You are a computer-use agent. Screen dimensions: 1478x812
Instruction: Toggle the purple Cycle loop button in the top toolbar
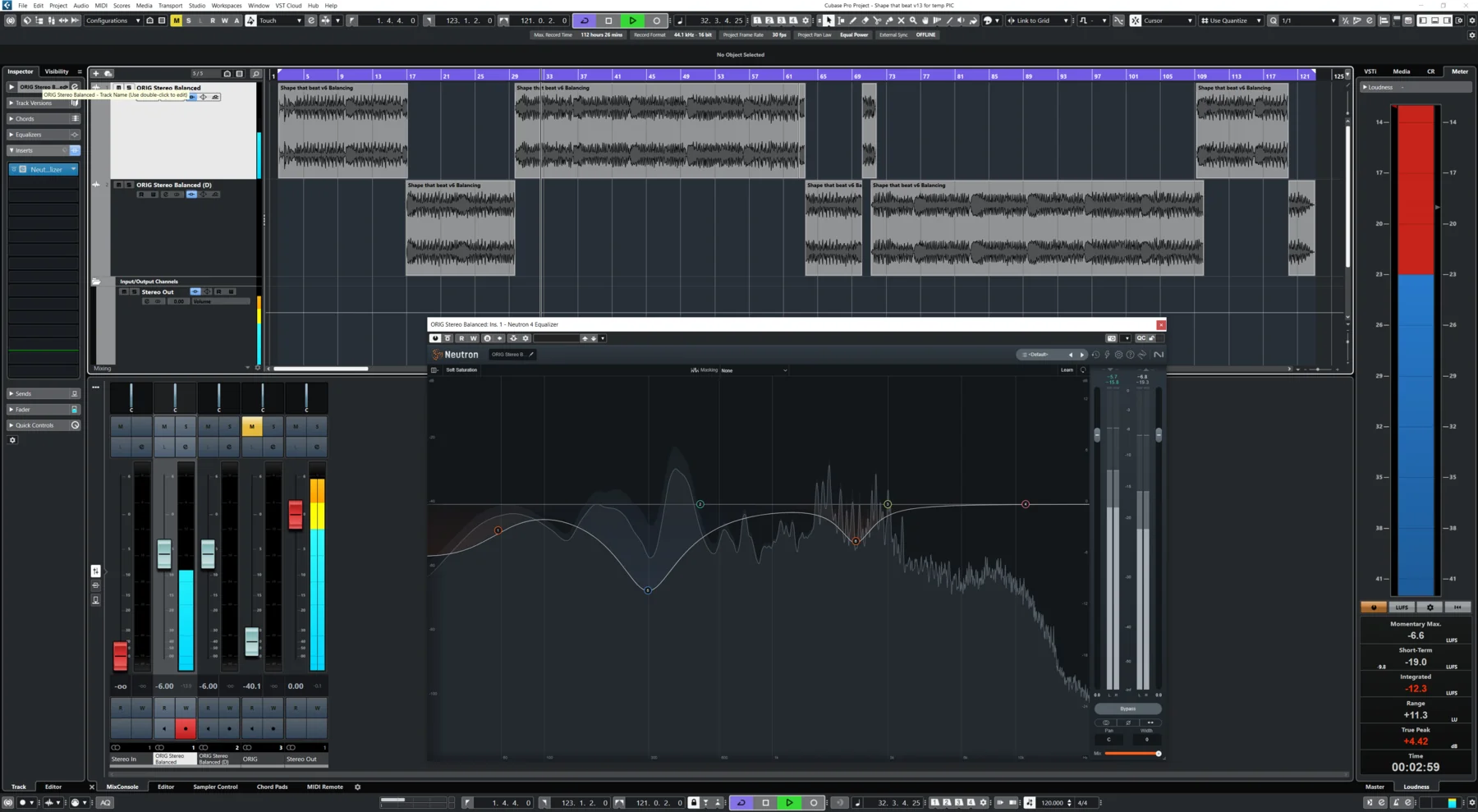pos(585,21)
